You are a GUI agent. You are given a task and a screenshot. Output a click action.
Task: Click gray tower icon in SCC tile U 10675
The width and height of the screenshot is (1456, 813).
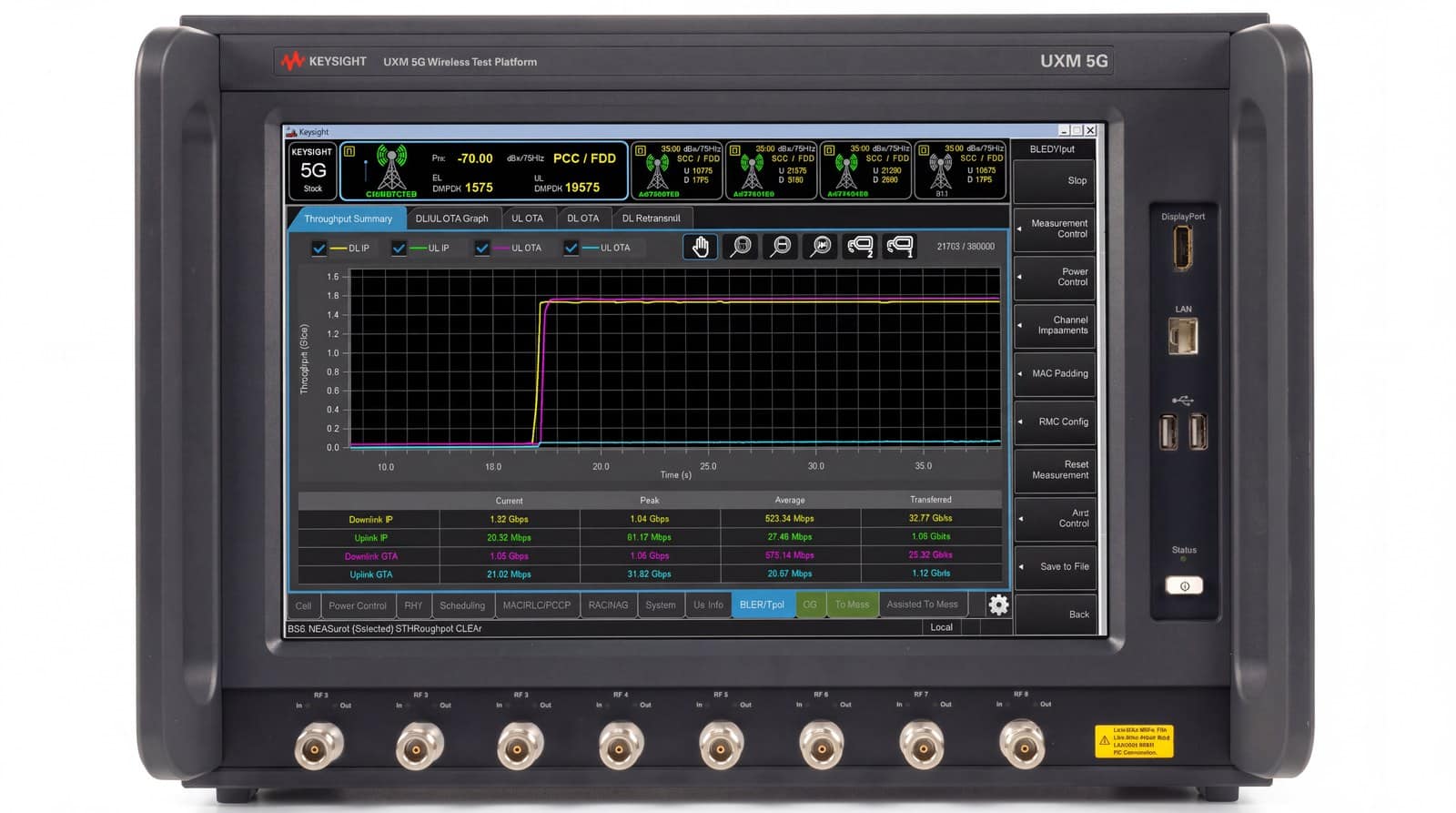tap(941, 171)
